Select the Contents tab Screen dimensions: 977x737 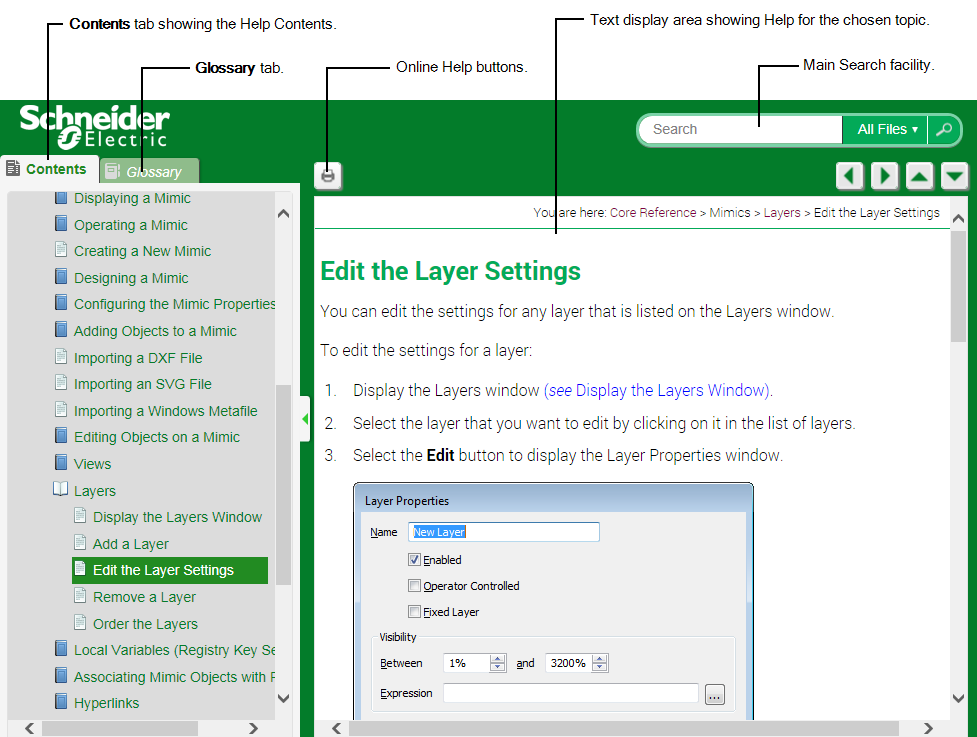50,169
